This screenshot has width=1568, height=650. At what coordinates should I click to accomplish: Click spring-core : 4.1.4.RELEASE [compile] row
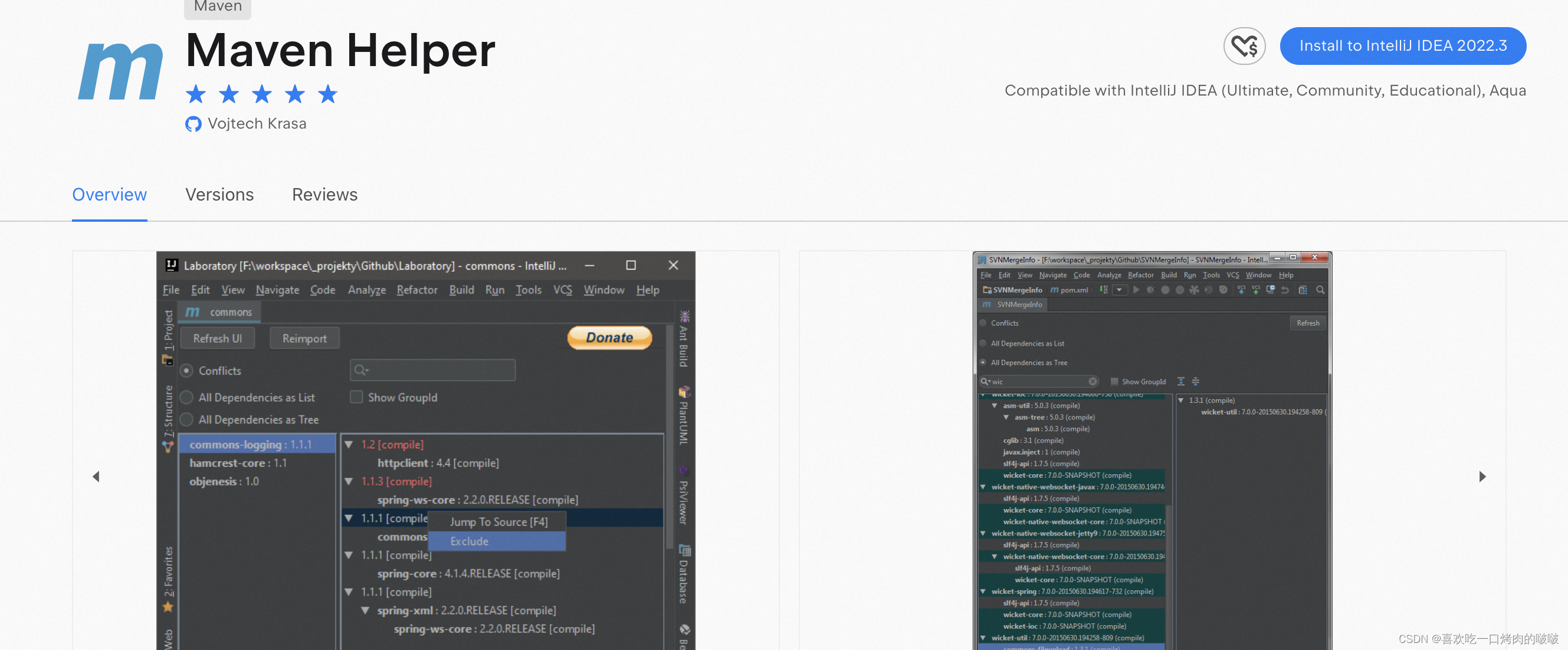[468, 573]
